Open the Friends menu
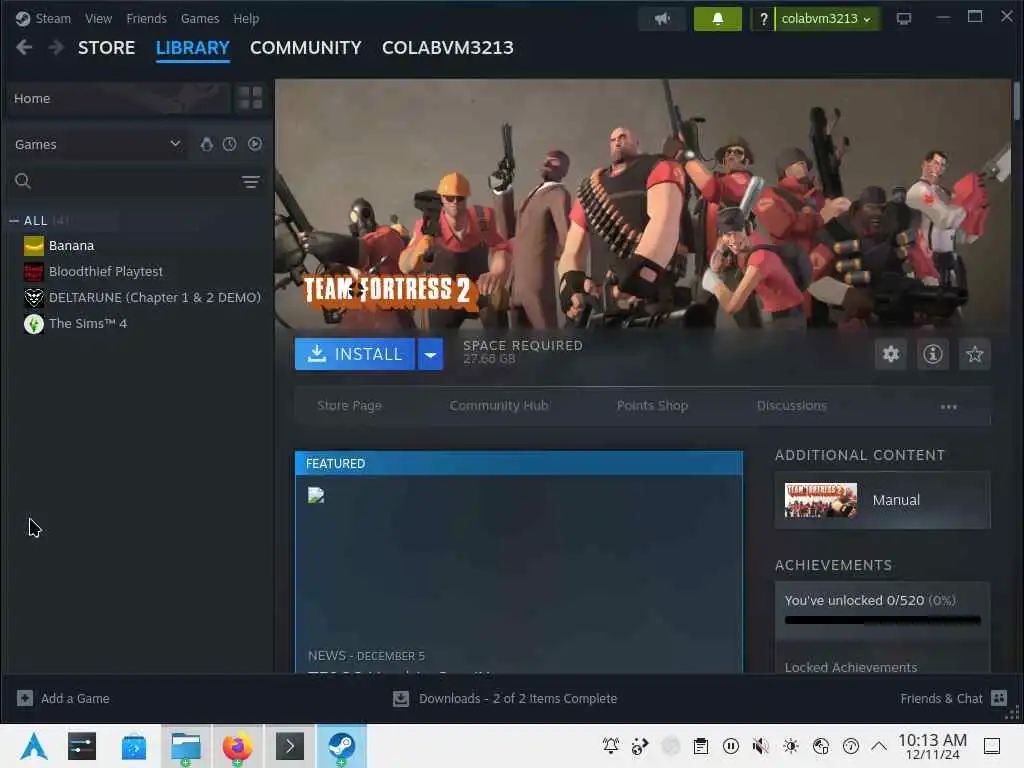 pos(146,18)
